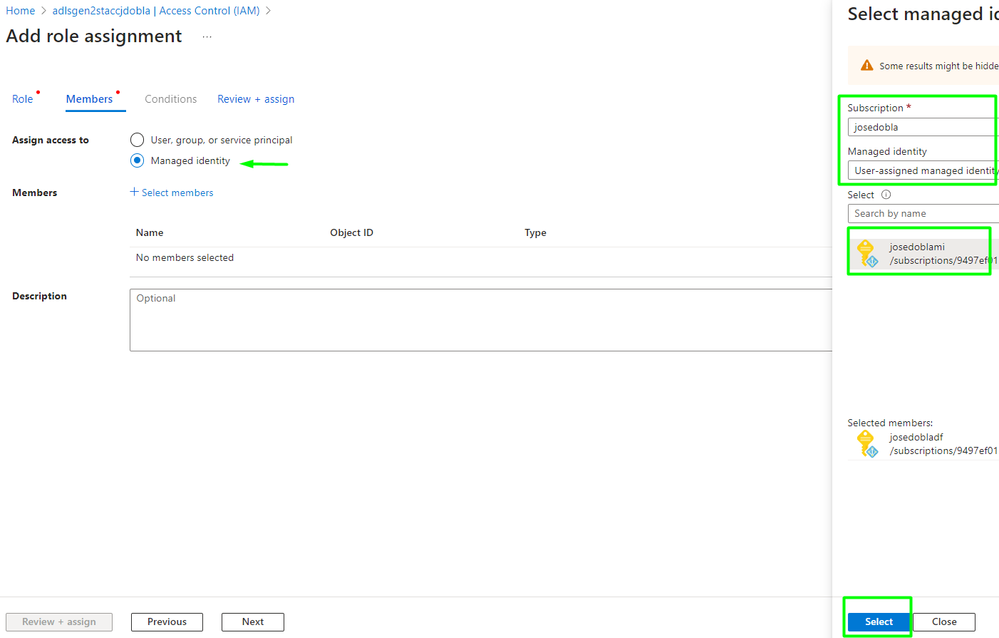This screenshot has width=999, height=638.
Task: Click the josedobladf selected member entry
Action: coord(923,444)
